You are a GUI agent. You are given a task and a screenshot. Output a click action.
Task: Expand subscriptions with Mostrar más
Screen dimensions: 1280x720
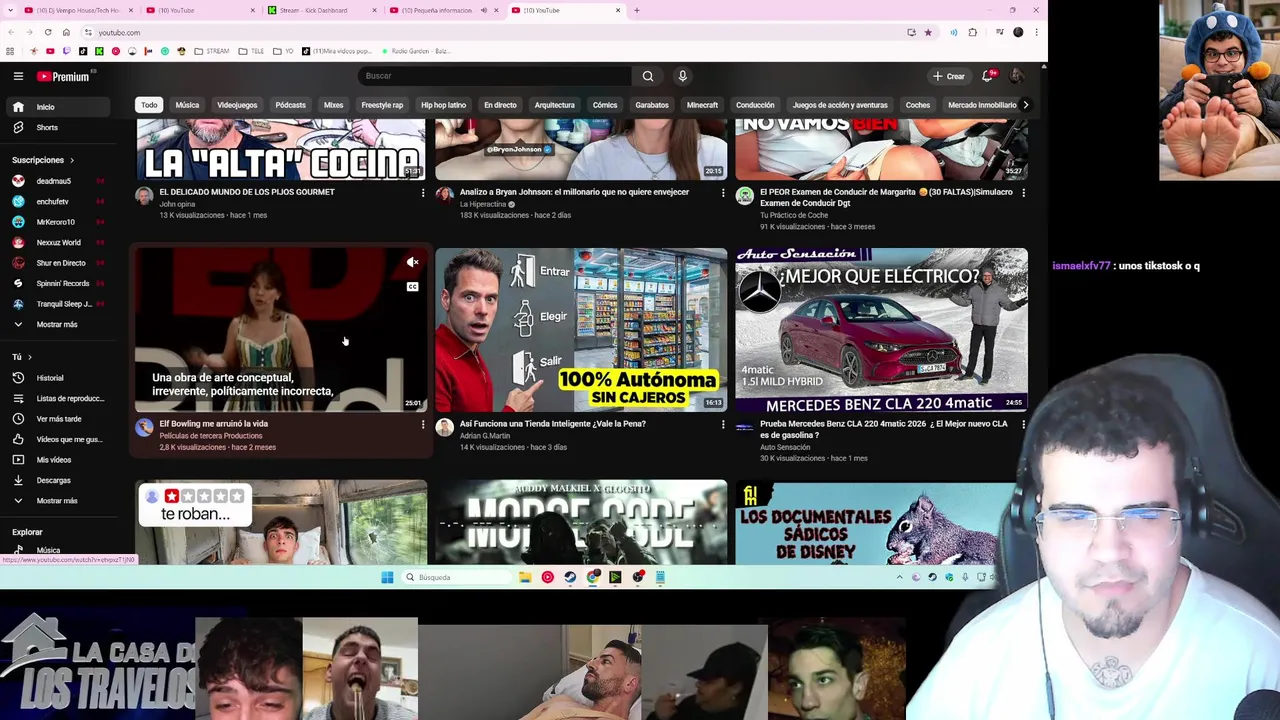(60, 324)
